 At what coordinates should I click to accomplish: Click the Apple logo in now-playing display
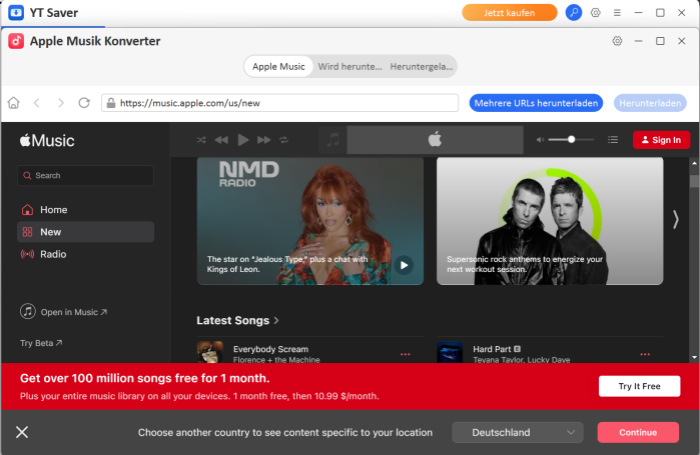[435, 140]
